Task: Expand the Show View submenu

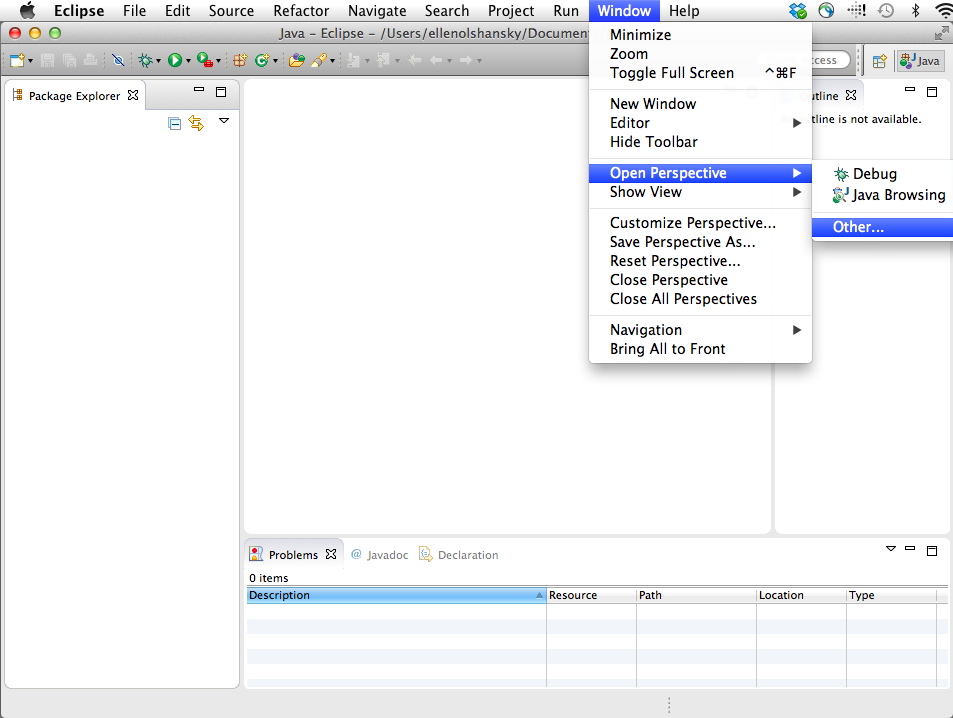Action: tap(646, 192)
